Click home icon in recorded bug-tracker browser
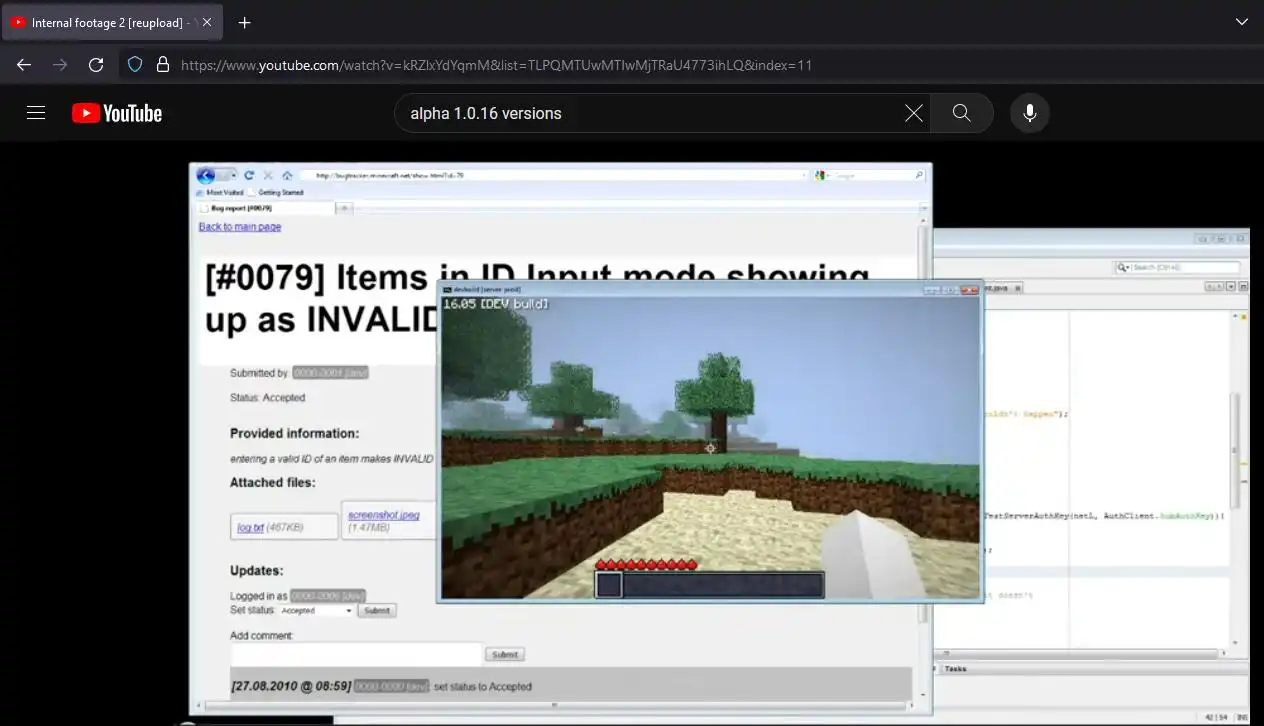Viewport: 1264px width, 726px height. pyautogui.click(x=287, y=175)
